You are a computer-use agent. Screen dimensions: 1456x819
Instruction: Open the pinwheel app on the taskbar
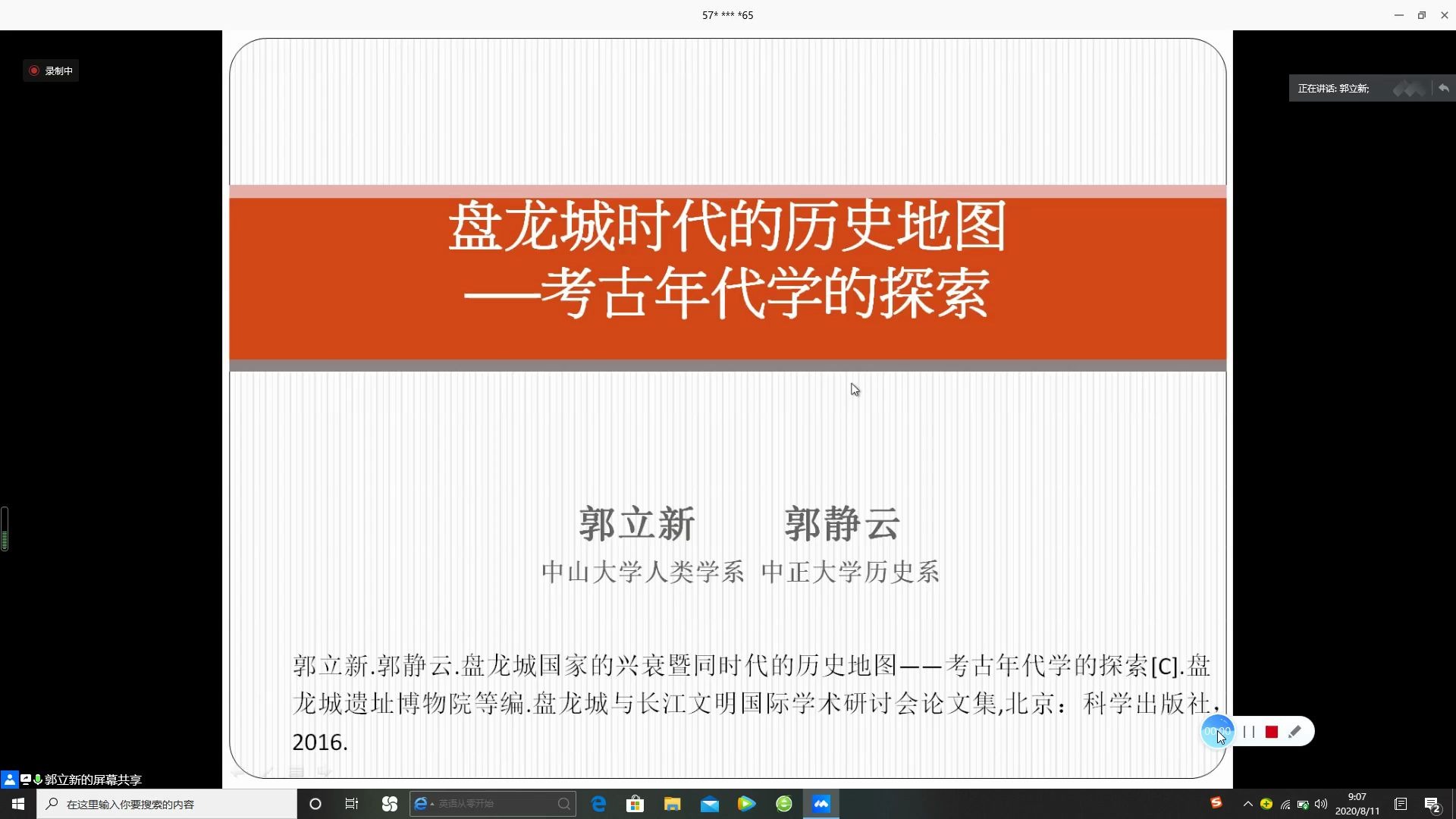point(390,804)
